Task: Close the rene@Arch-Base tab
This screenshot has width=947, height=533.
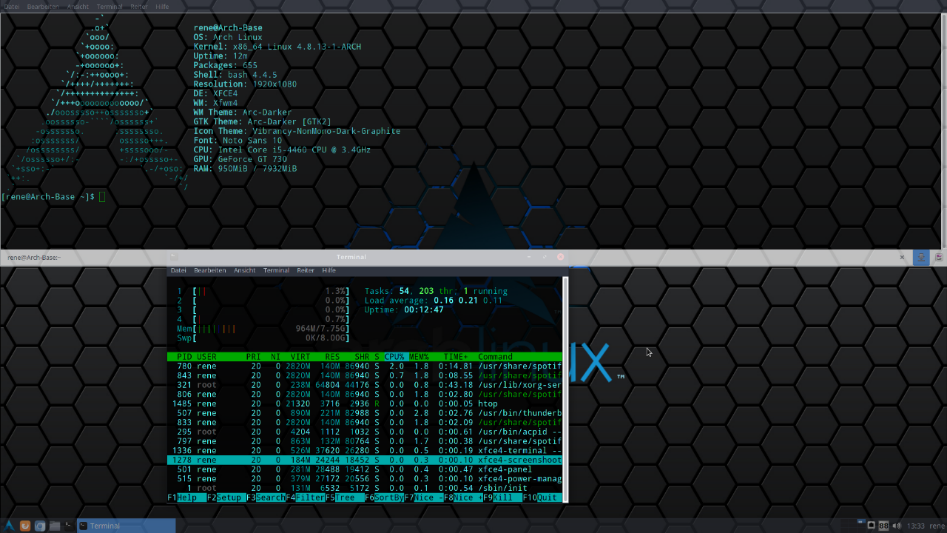Action: coord(902,257)
